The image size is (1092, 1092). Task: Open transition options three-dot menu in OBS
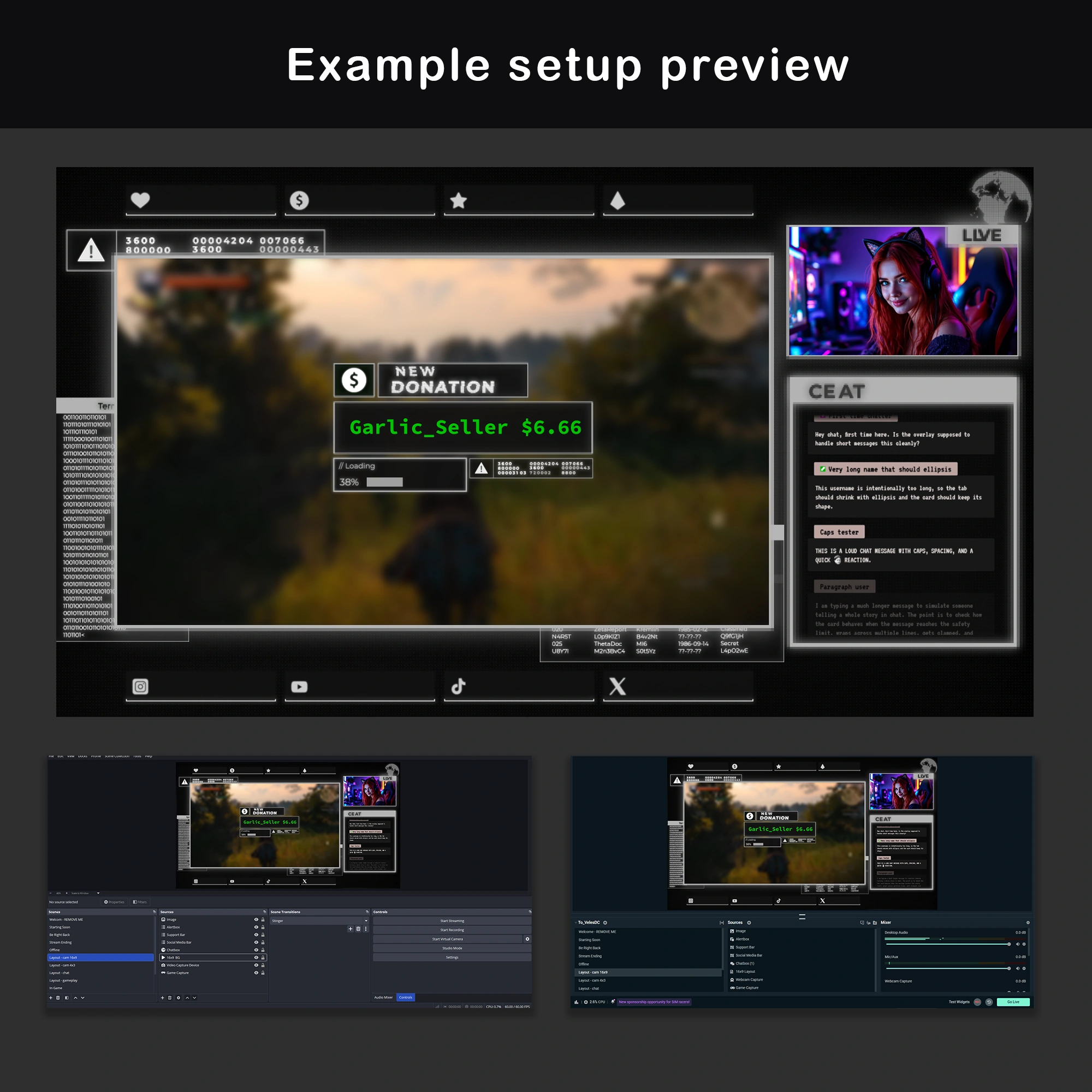click(x=366, y=929)
